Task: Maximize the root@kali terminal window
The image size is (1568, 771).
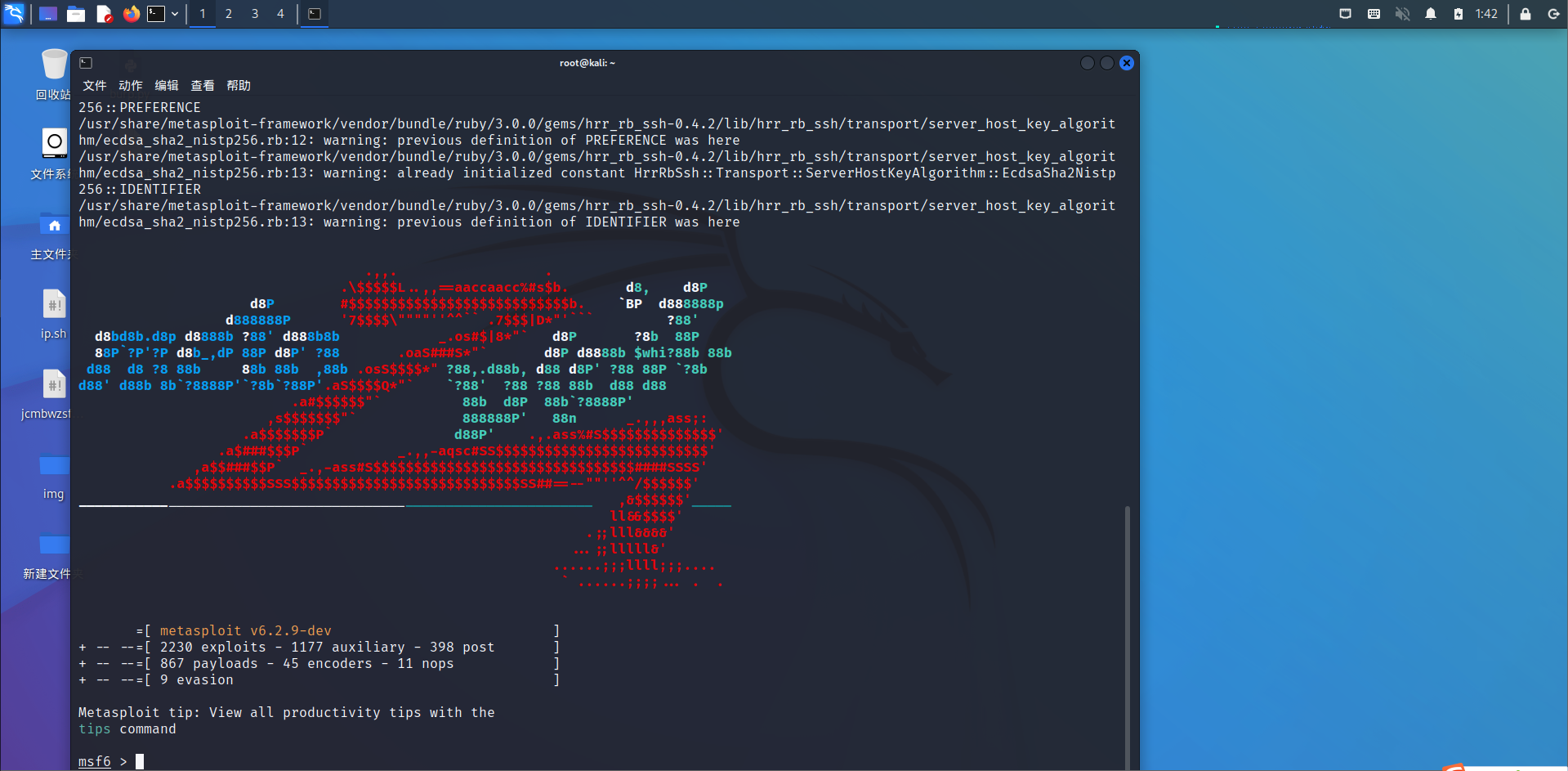Action: point(1107,63)
